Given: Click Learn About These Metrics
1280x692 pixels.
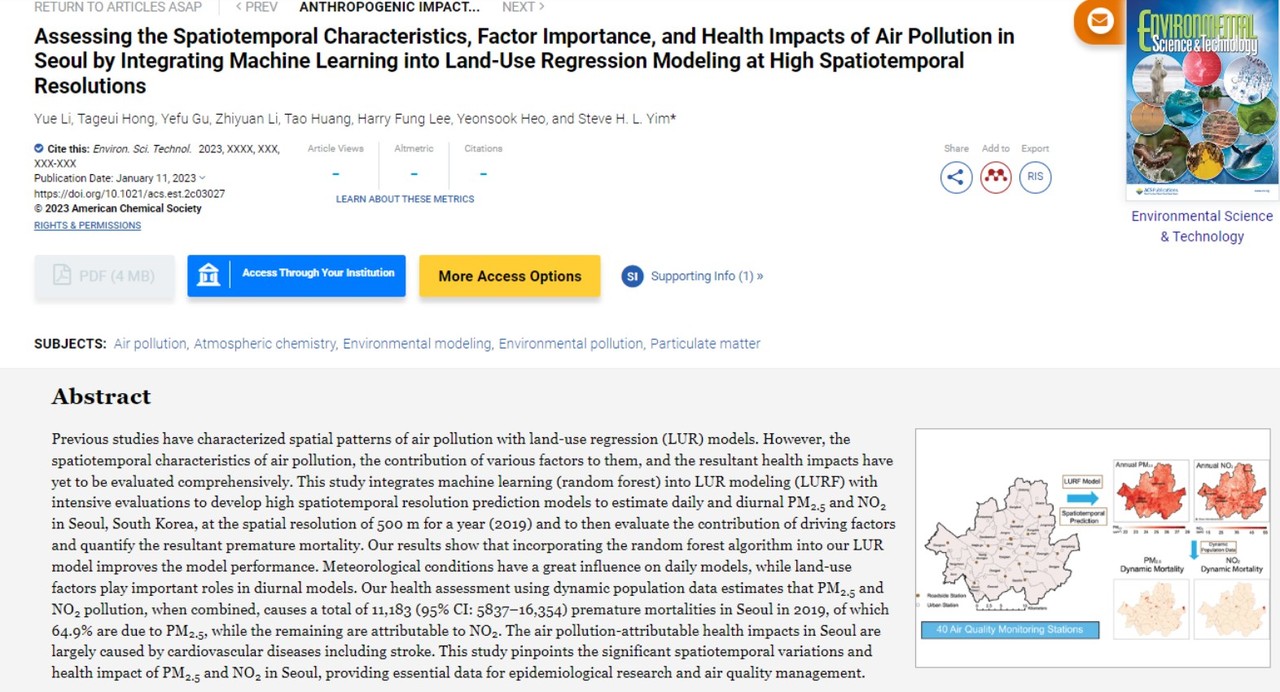Looking at the screenshot, I should [x=405, y=199].
